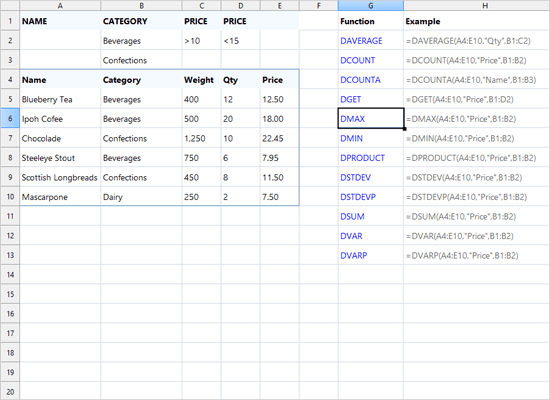Select the Qty header cell
550x400 pixels.
pyautogui.click(x=241, y=80)
